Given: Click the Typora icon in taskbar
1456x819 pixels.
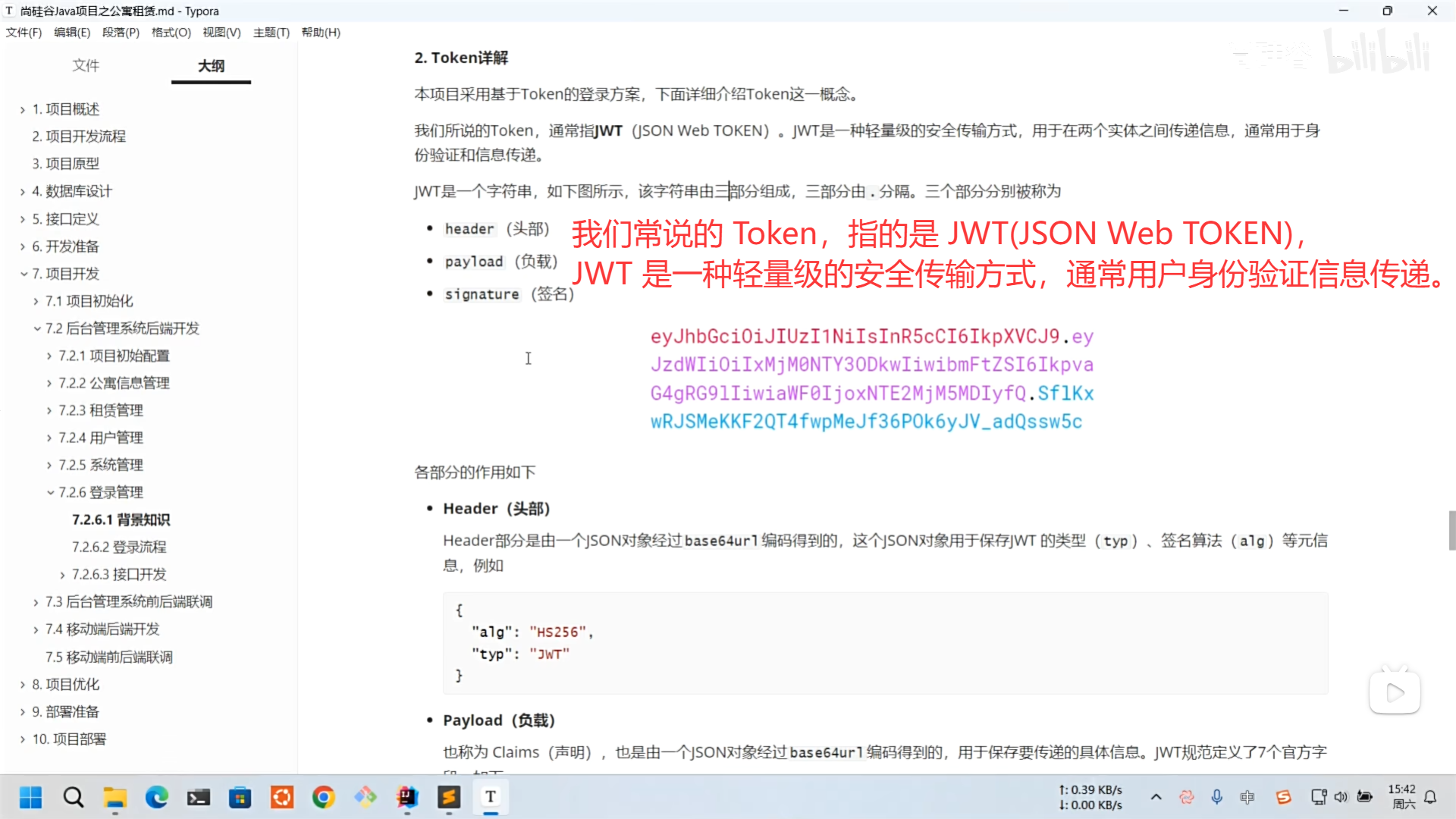Looking at the screenshot, I should pyautogui.click(x=491, y=797).
